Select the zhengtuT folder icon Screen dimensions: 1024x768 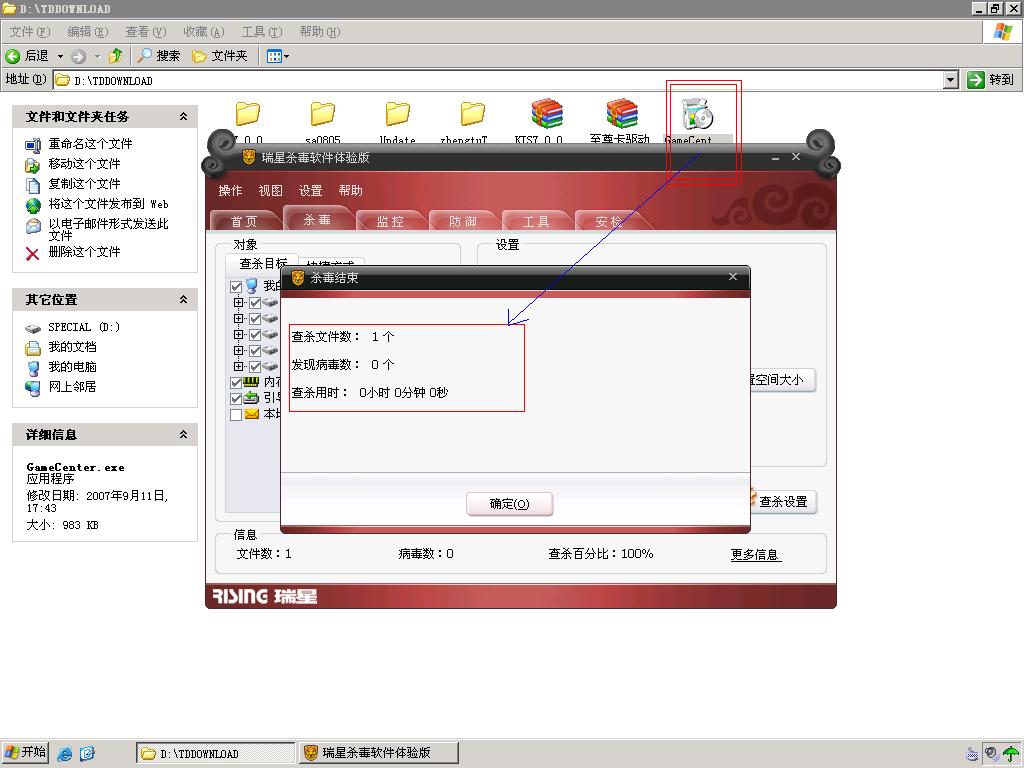tap(472, 114)
